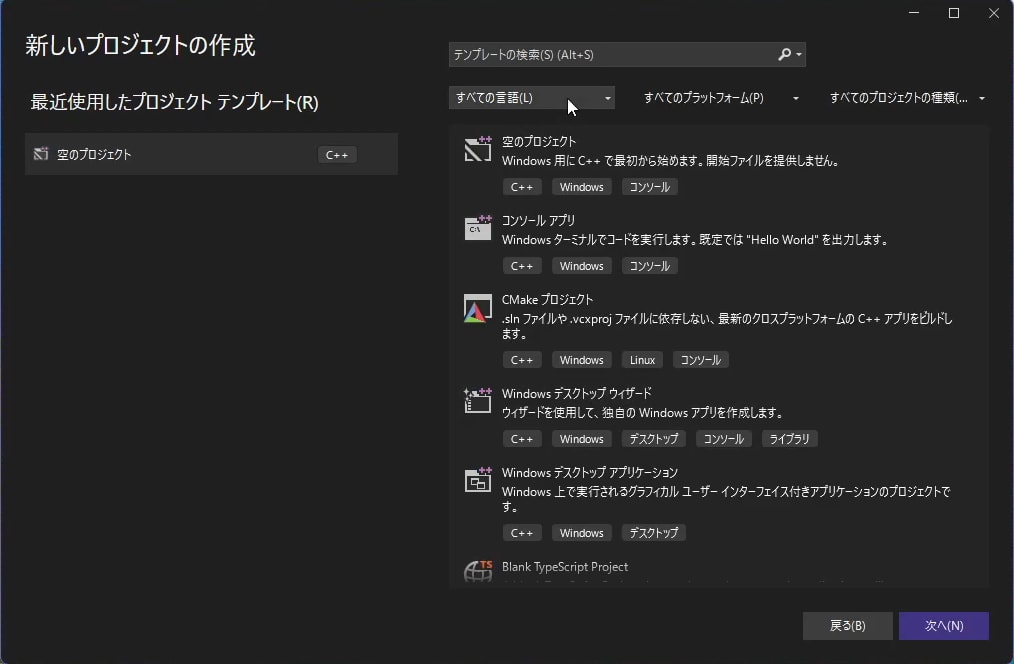Click Windows tag under デスクトップ ウィザード
Viewport: 1014px width, 664px height.
point(581,439)
